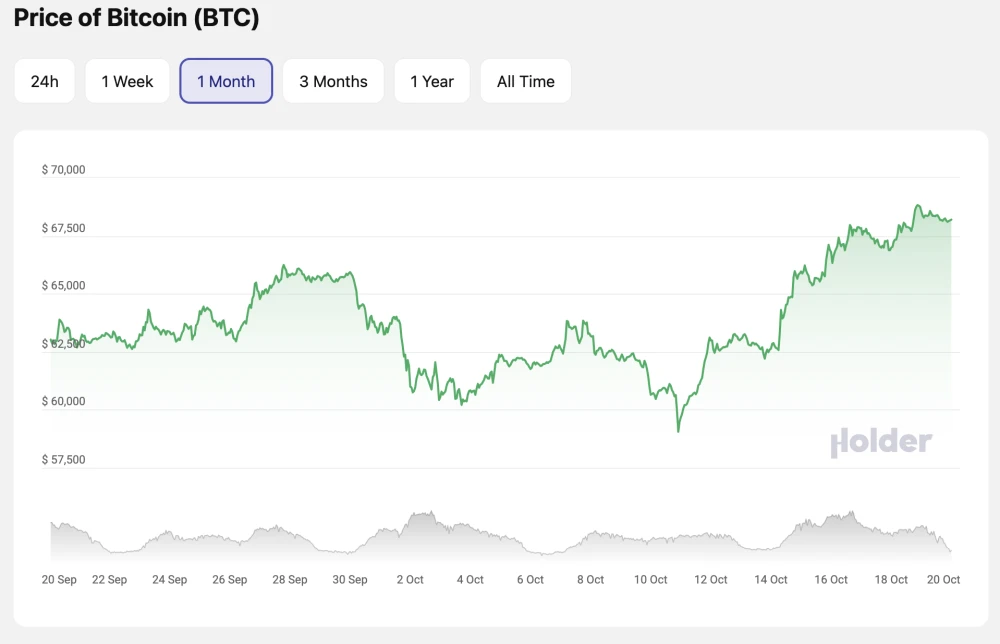Image resolution: width=1000 pixels, height=644 pixels.
Task: Click the volume peak near 16 Oct
Action: pos(851,512)
